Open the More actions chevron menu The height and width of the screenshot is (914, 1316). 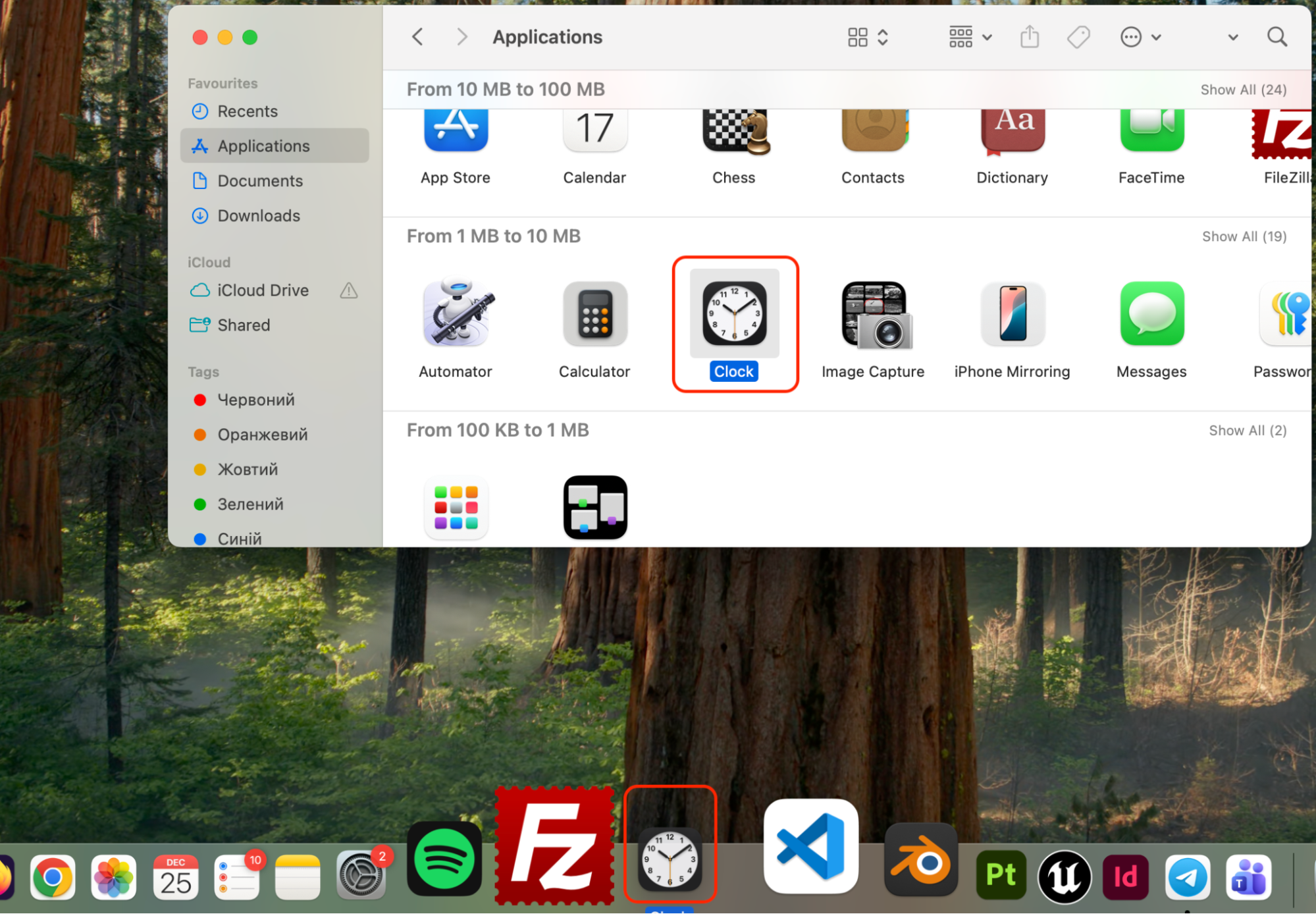tap(1140, 37)
